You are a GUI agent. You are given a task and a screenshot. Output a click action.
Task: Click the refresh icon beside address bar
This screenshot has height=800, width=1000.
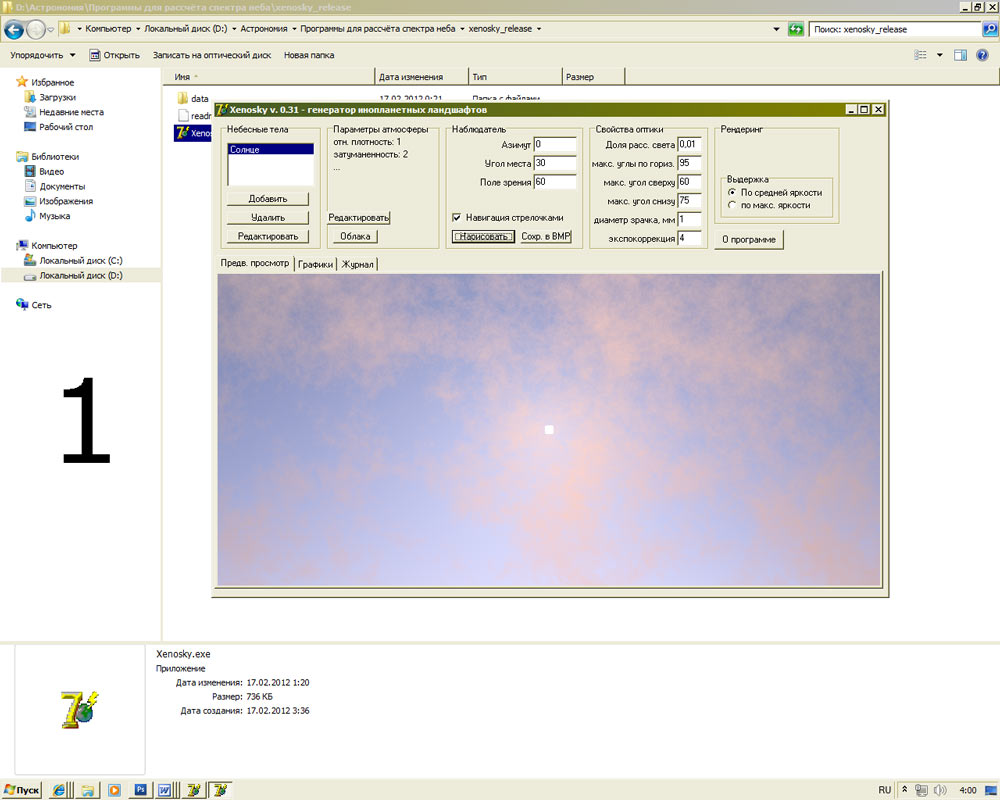(795, 29)
